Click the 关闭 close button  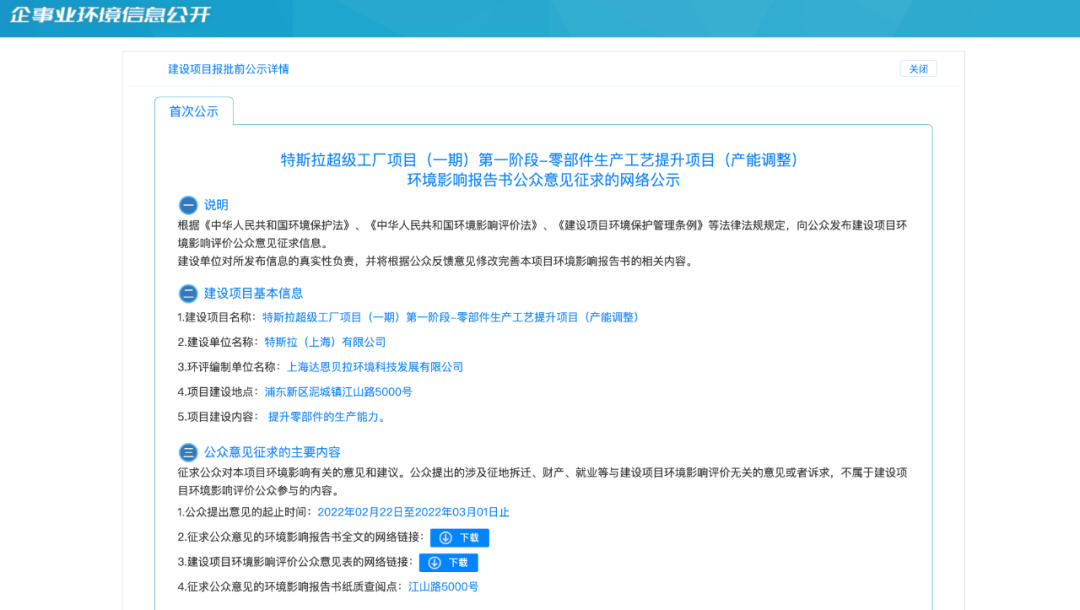918,69
